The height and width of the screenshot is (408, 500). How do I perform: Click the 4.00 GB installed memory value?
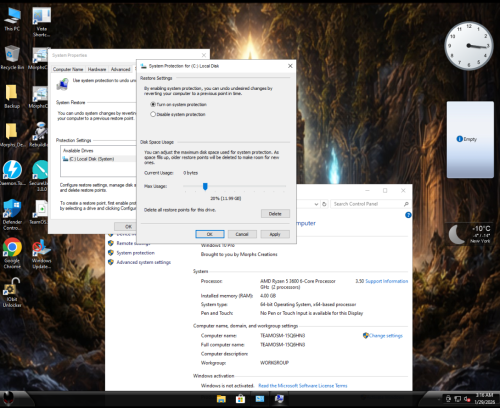tap(268, 296)
